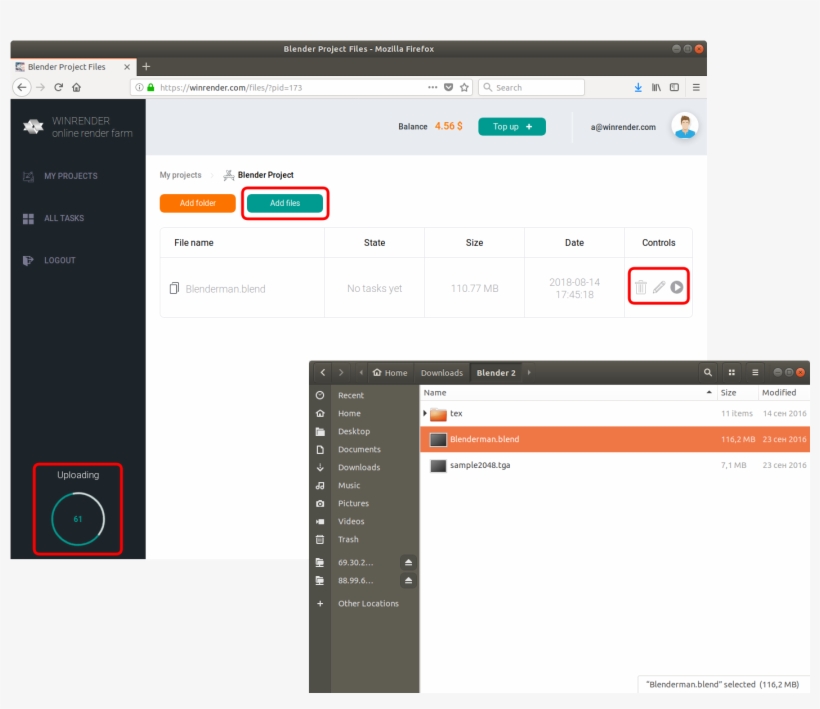This screenshot has width=820, height=709.
Task: Open the page actions three-dots menu
Action: (432, 87)
